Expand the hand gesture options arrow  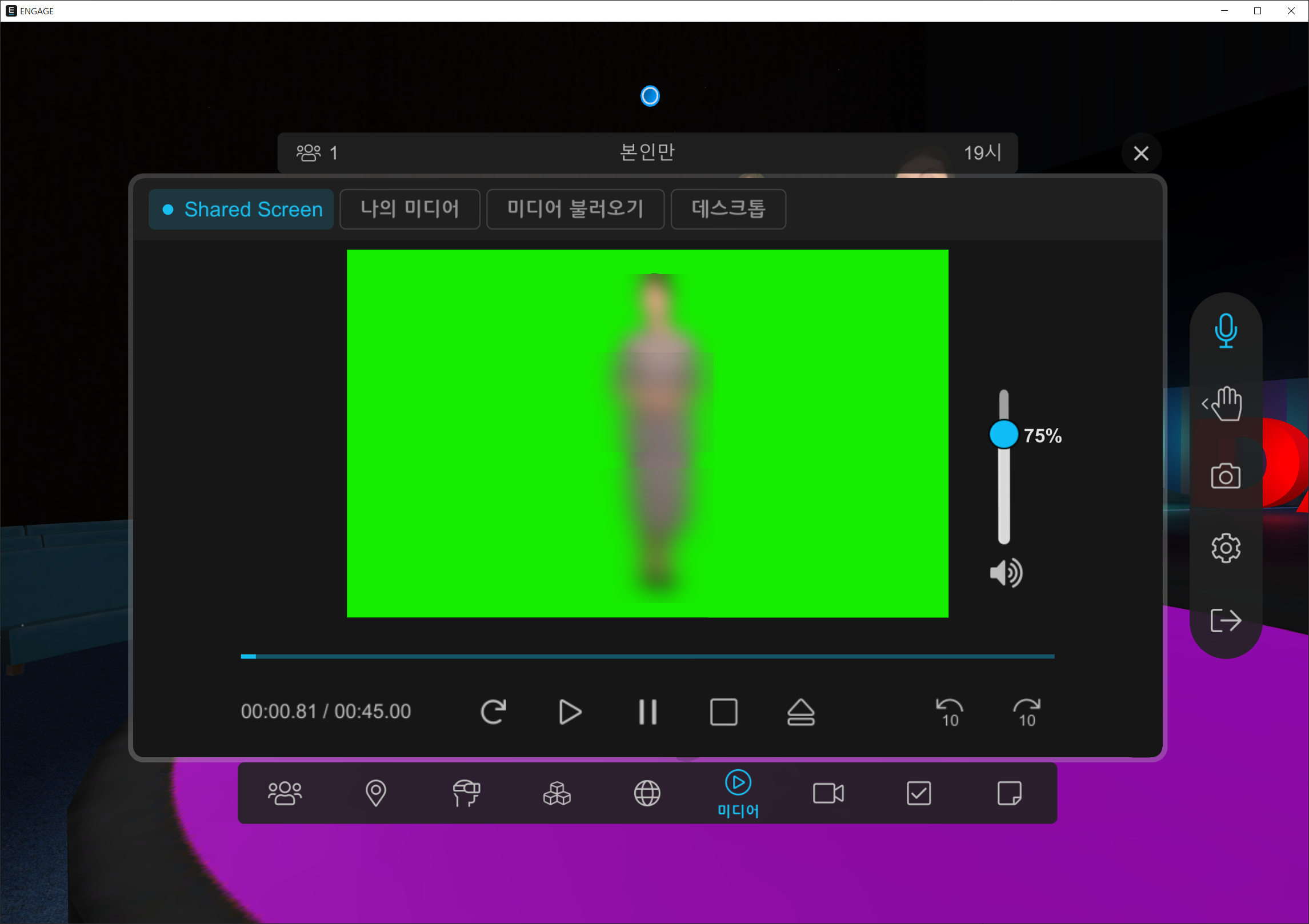[x=1205, y=404]
